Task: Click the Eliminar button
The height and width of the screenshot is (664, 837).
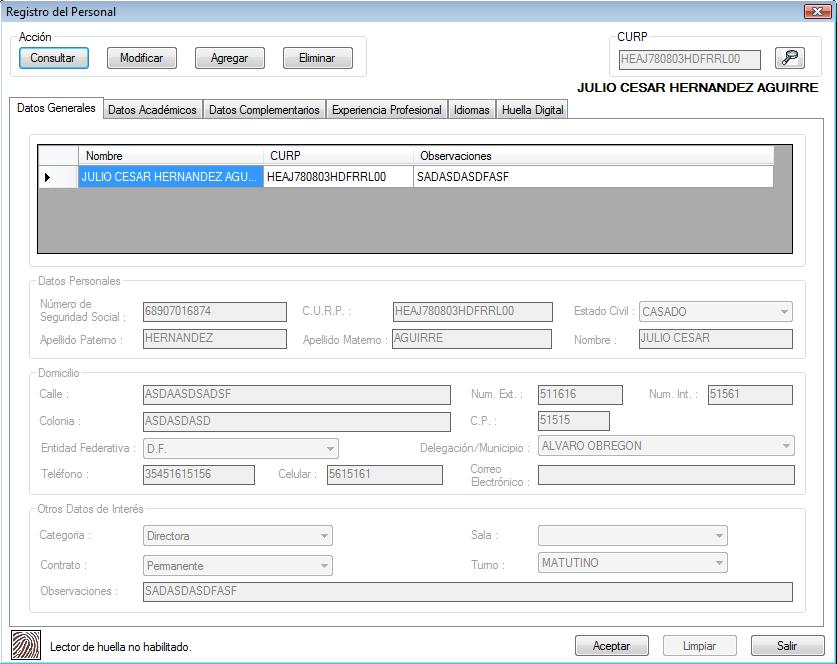Action: point(318,58)
